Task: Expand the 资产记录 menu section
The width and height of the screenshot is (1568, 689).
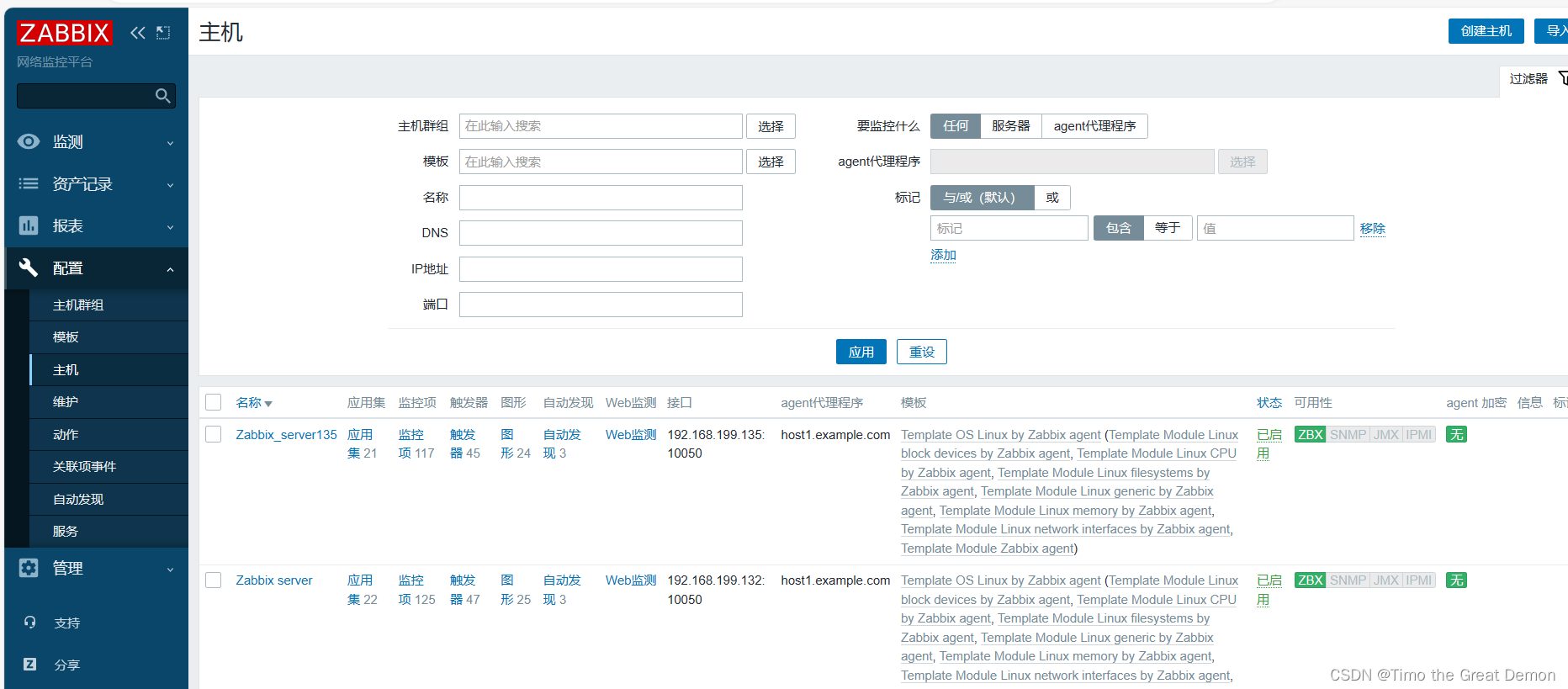Action: pyautogui.click(x=96, y=184)
